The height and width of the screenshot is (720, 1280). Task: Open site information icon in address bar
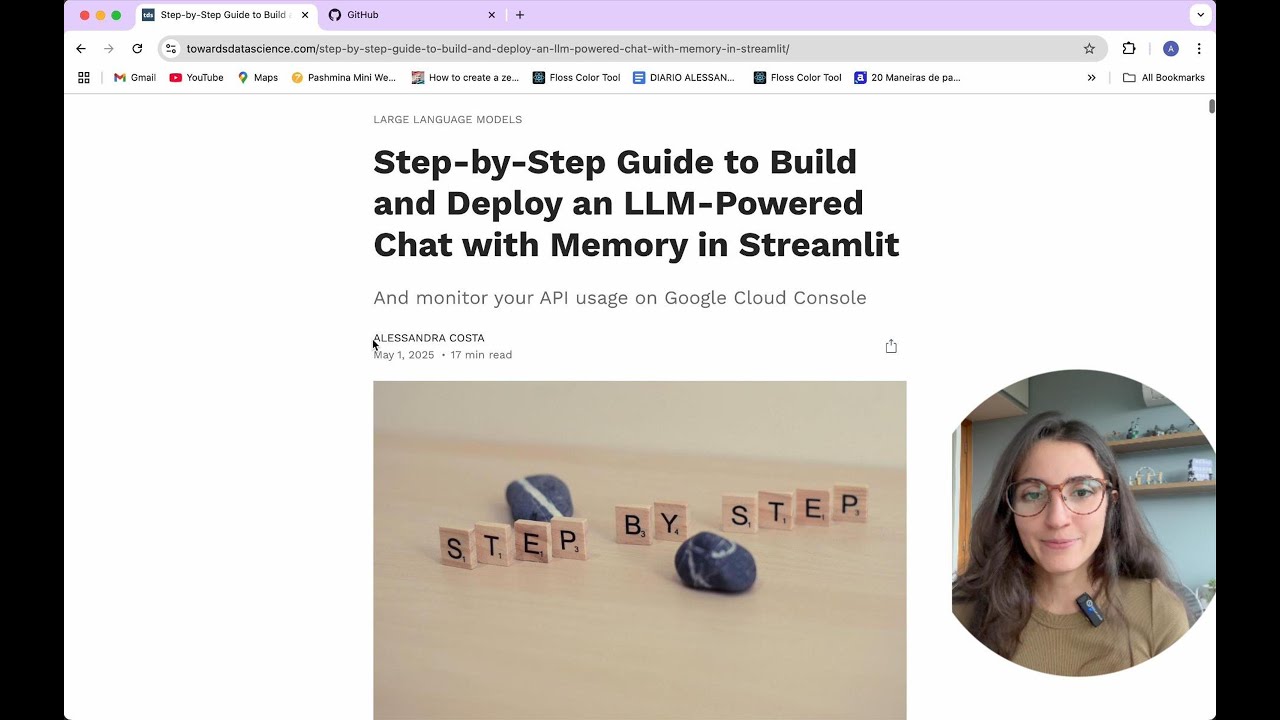[x=171, y=48]
